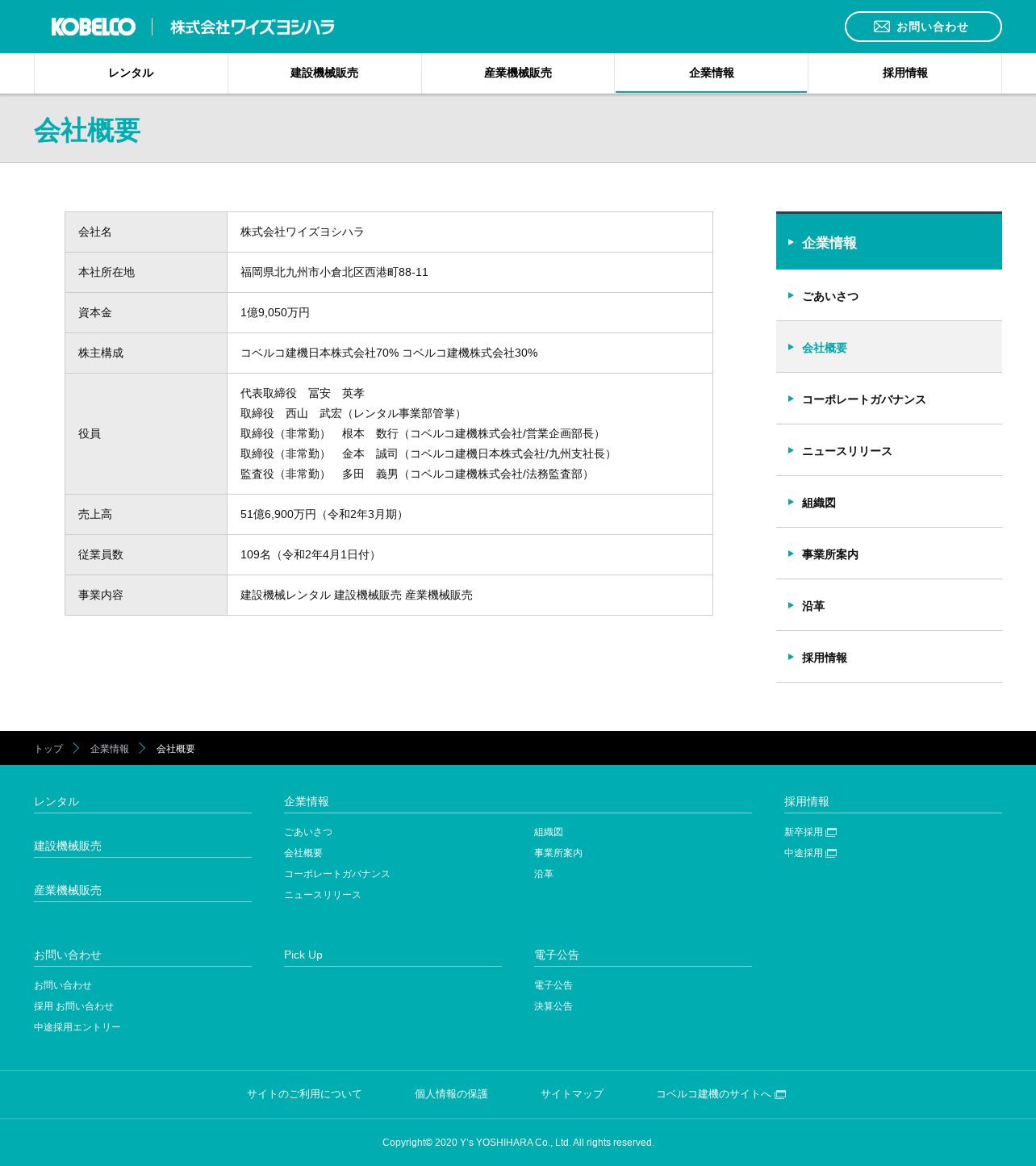Screen dimensions: 1036x1166
Task: Open the 中途採用 footer link
Action: (804, 853)
